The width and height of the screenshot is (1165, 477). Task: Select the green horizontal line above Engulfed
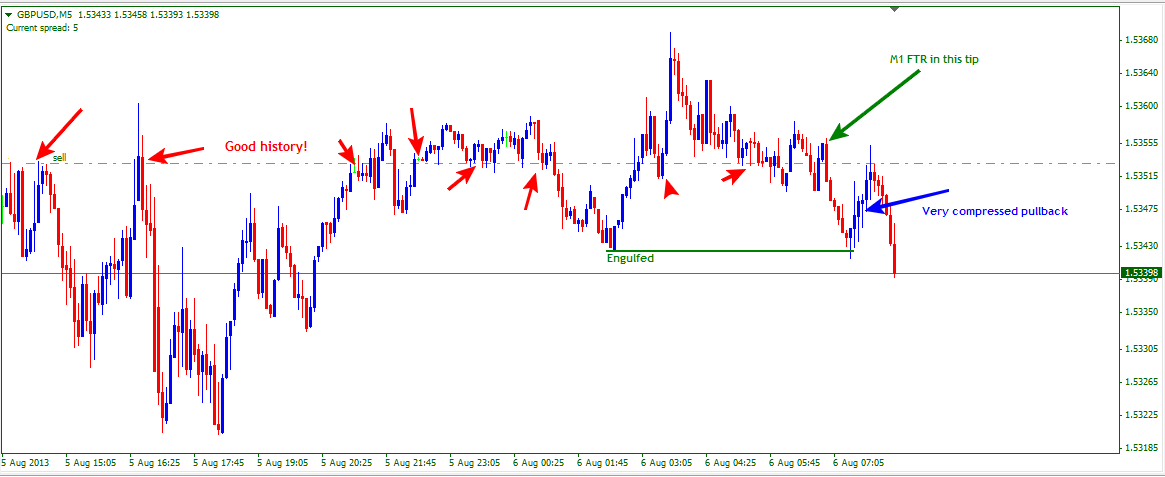[x=730, y=250]
